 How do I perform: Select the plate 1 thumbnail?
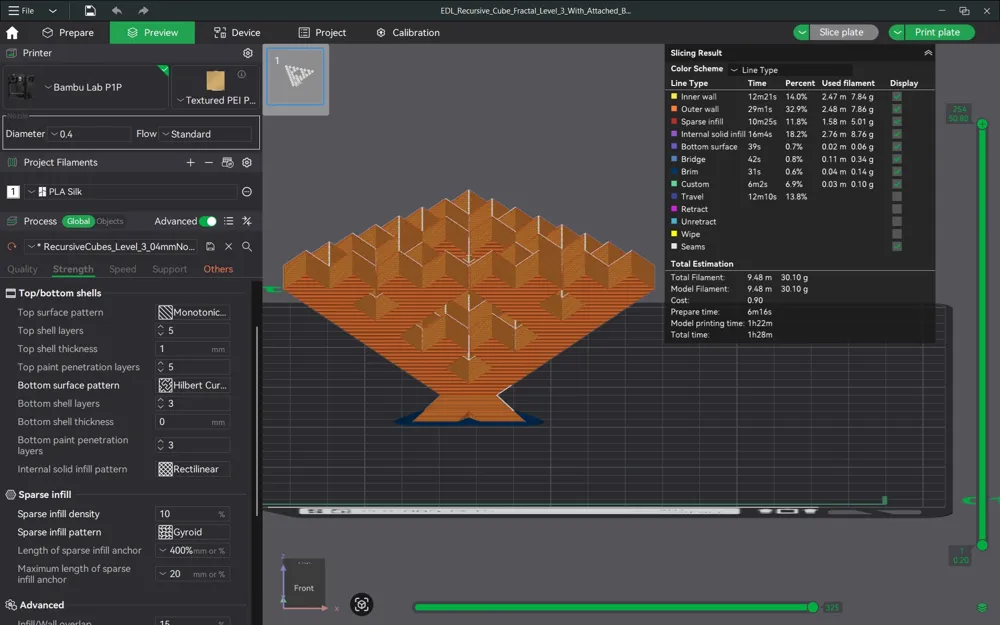pyautogui.click(x=295, y=77)
